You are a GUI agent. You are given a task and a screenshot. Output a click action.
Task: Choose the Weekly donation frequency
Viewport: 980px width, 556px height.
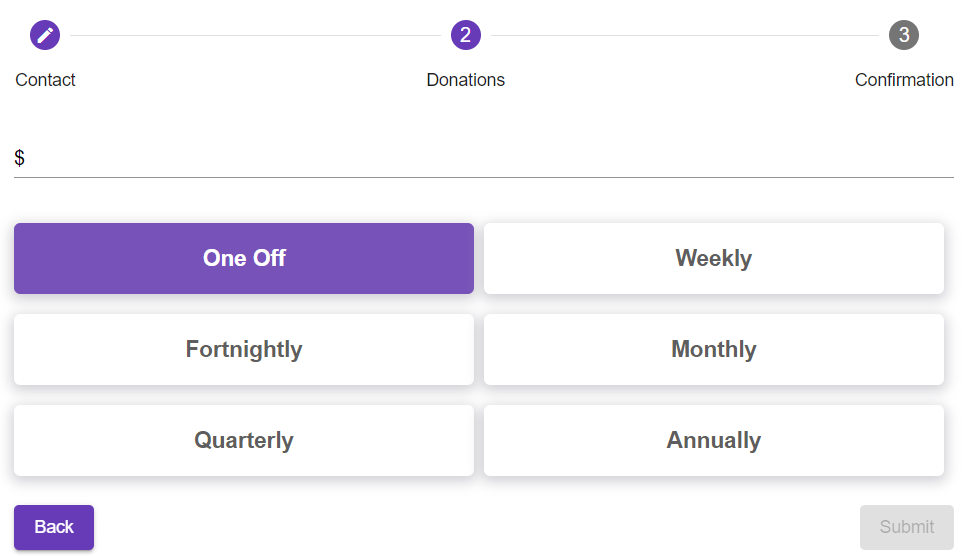pos(714,258)
